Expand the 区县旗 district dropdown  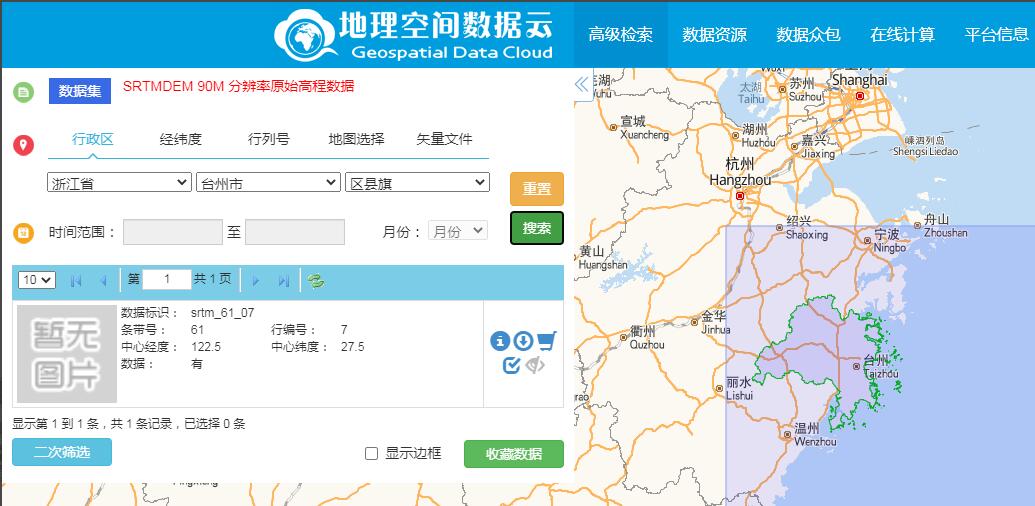(417, 183)
